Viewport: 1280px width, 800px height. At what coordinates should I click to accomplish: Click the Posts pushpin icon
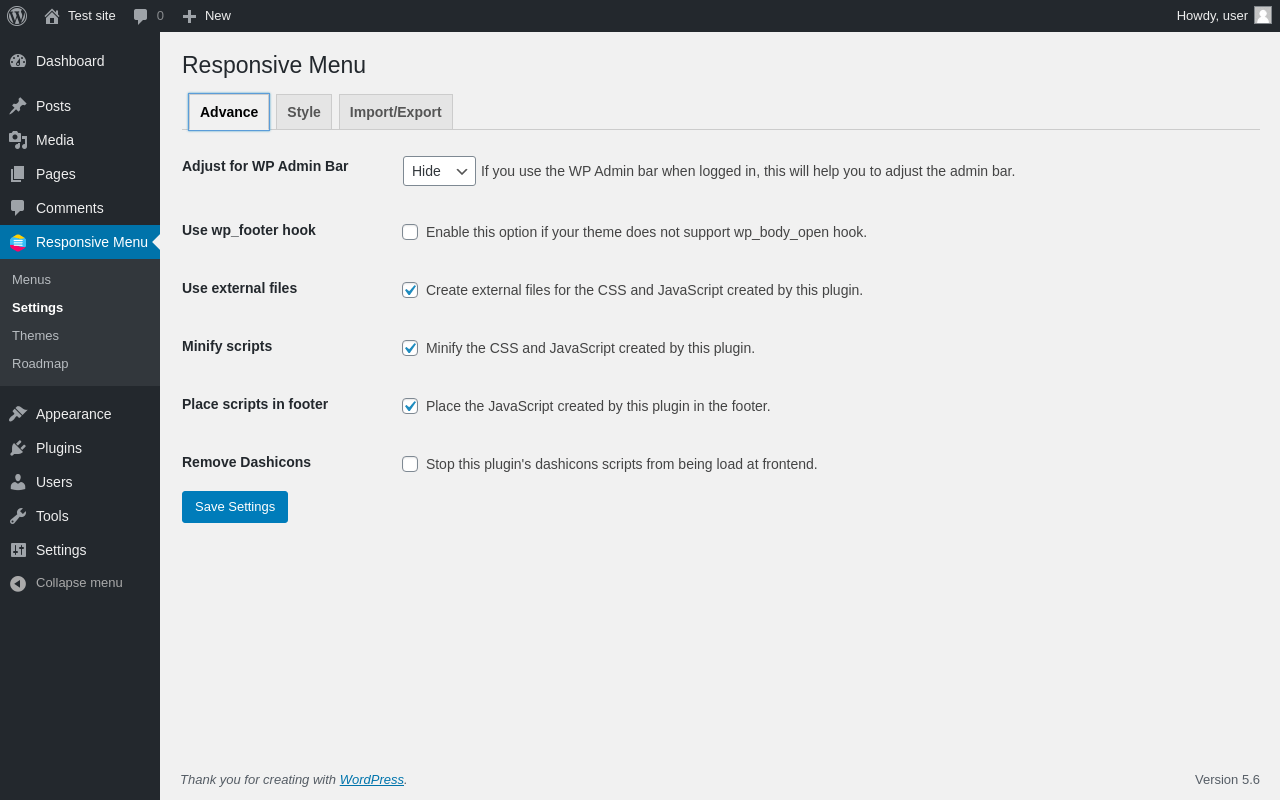[18, 106]
